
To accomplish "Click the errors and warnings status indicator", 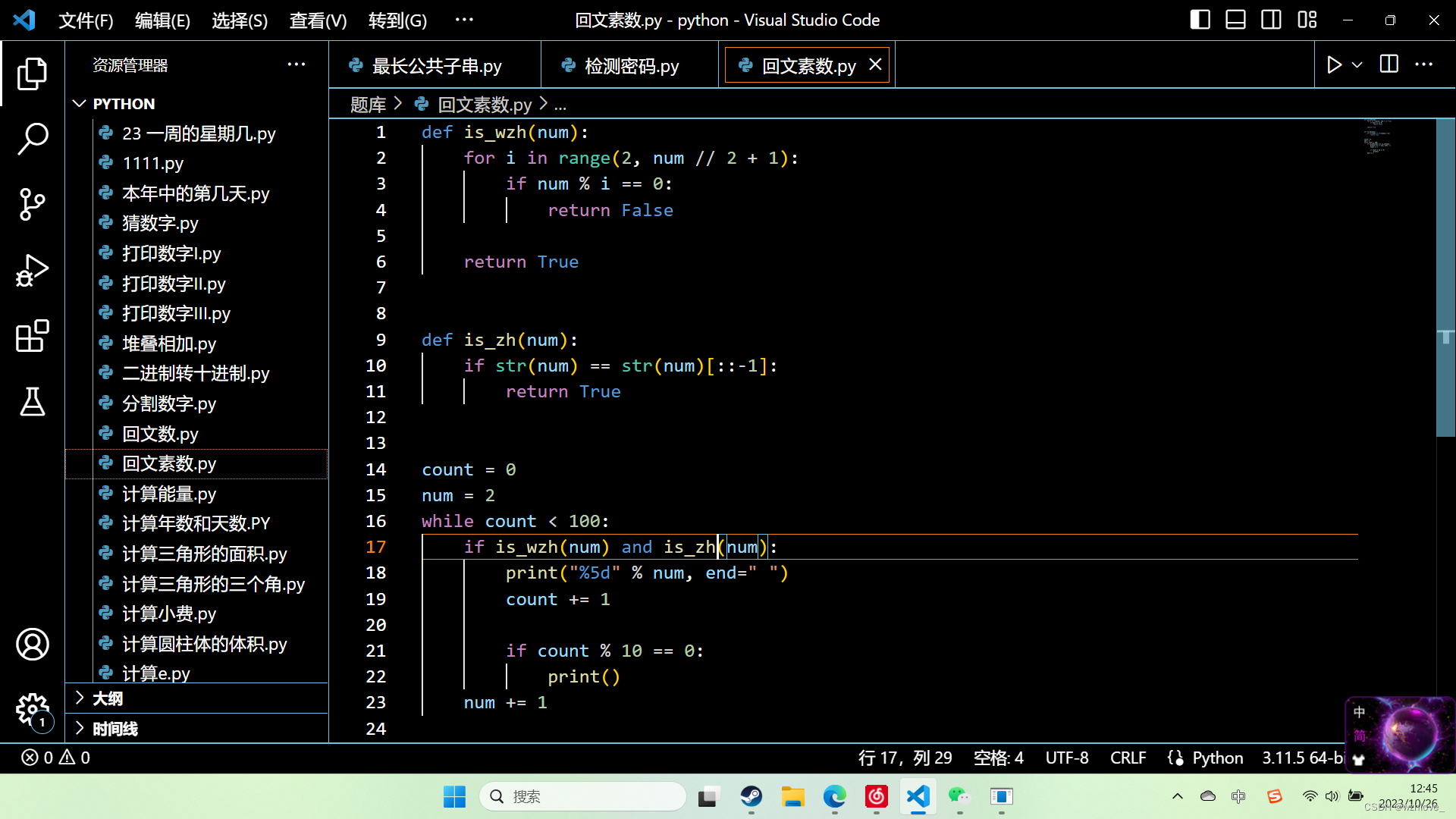I will (x=55, y=758).
